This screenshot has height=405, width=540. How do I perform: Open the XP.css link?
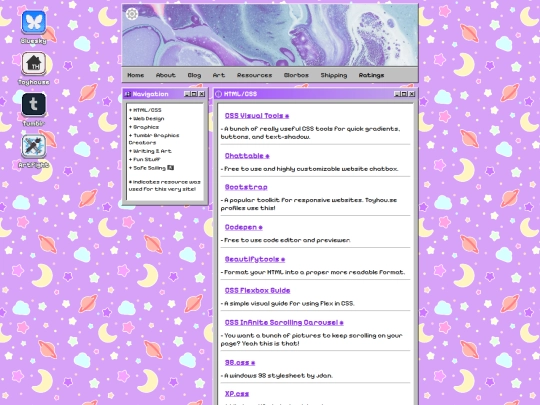(237, 394)
